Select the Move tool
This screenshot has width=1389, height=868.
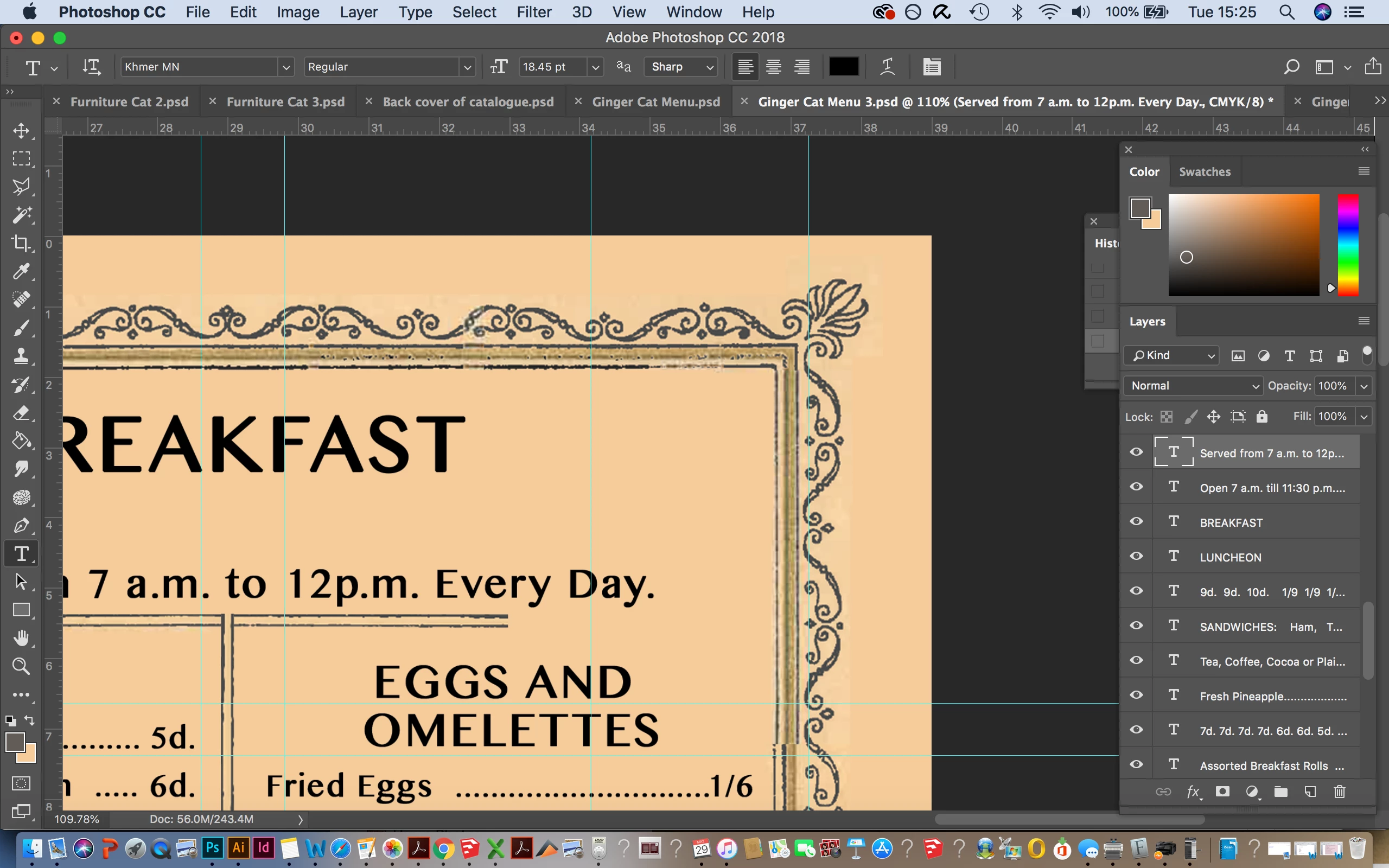click(x=21, y=131)
